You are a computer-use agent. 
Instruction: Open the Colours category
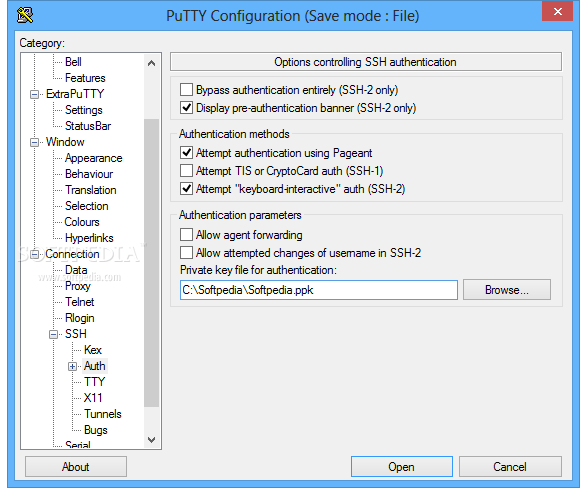point(82,222)
